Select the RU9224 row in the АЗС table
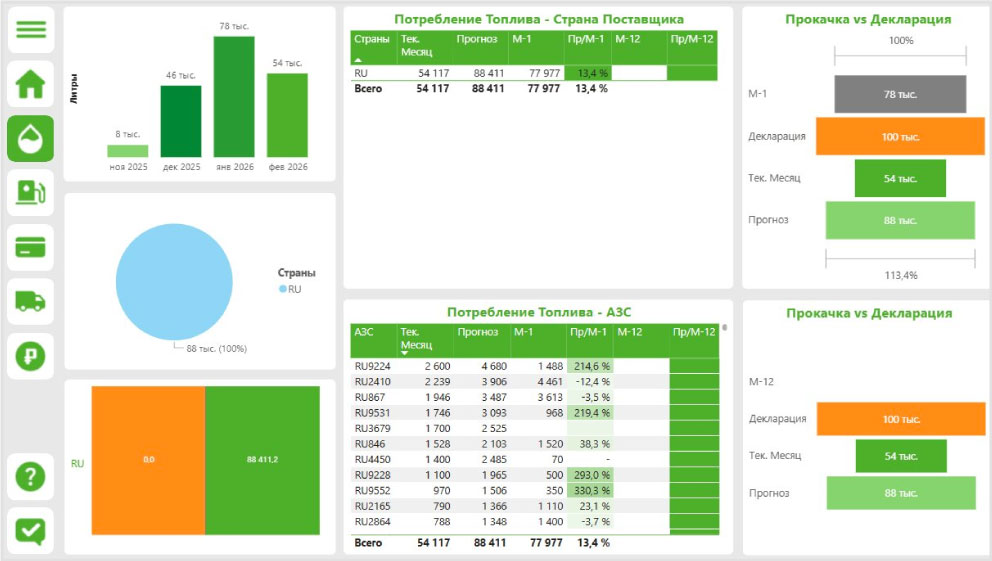 (372, 366)
